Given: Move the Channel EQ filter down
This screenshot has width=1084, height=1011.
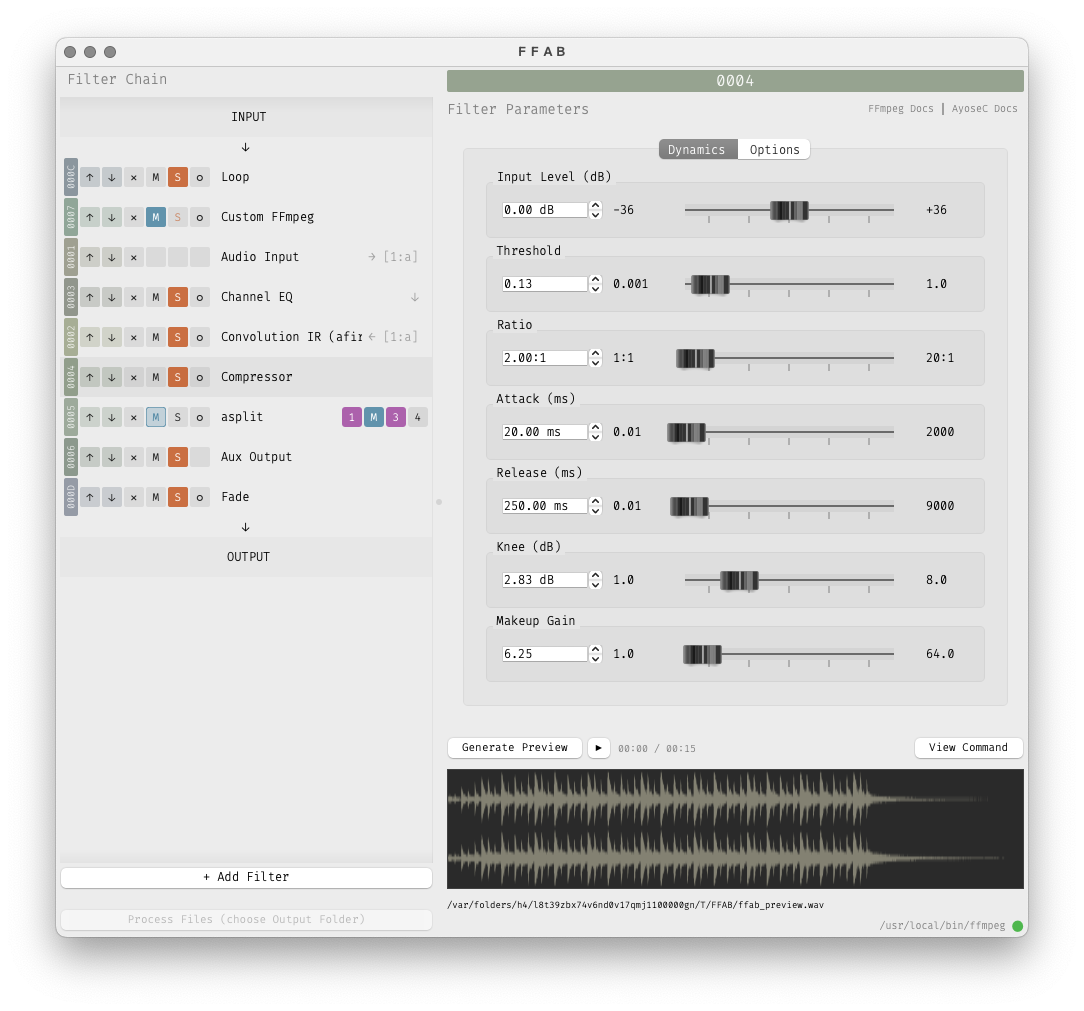Looking at the screenshot, I should [112, 297].
